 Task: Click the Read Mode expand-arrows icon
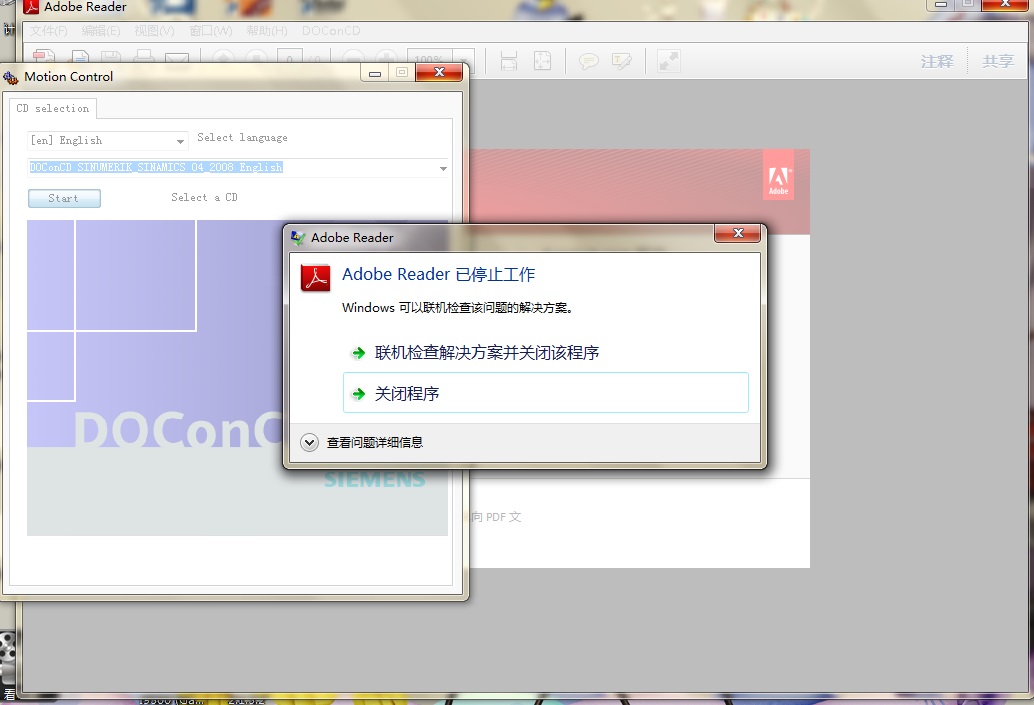click(x=668, y=61)
